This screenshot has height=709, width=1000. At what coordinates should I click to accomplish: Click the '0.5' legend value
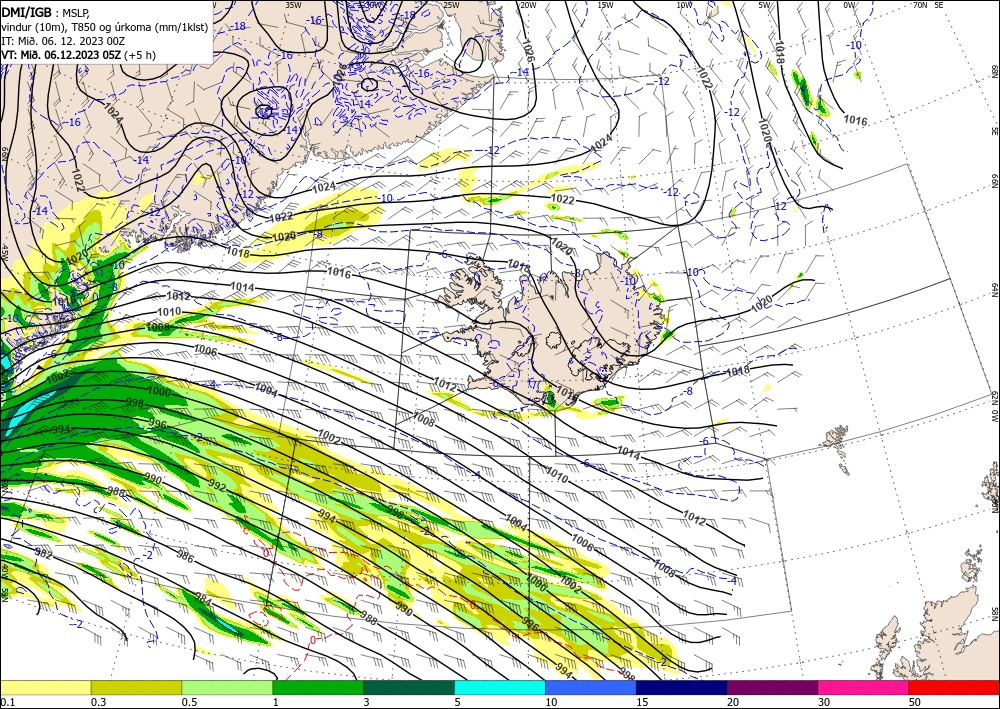coord(189,702)
